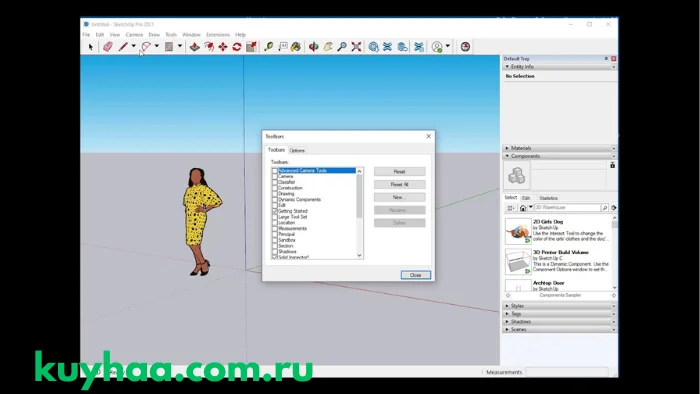700x394 pixels.
Task: Select the Offset tool
Action: (209, 47)
